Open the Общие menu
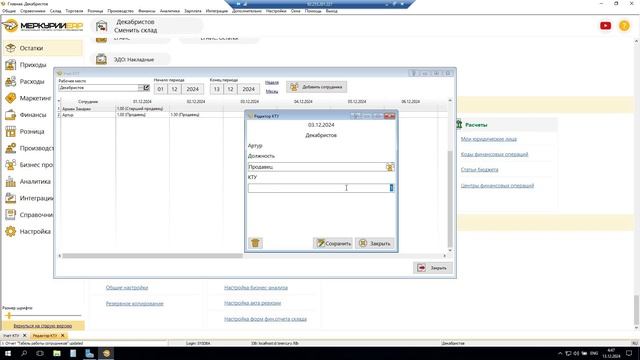Image resolution: width=640 pixels, height=360 pixels. [x=9, y=11]
